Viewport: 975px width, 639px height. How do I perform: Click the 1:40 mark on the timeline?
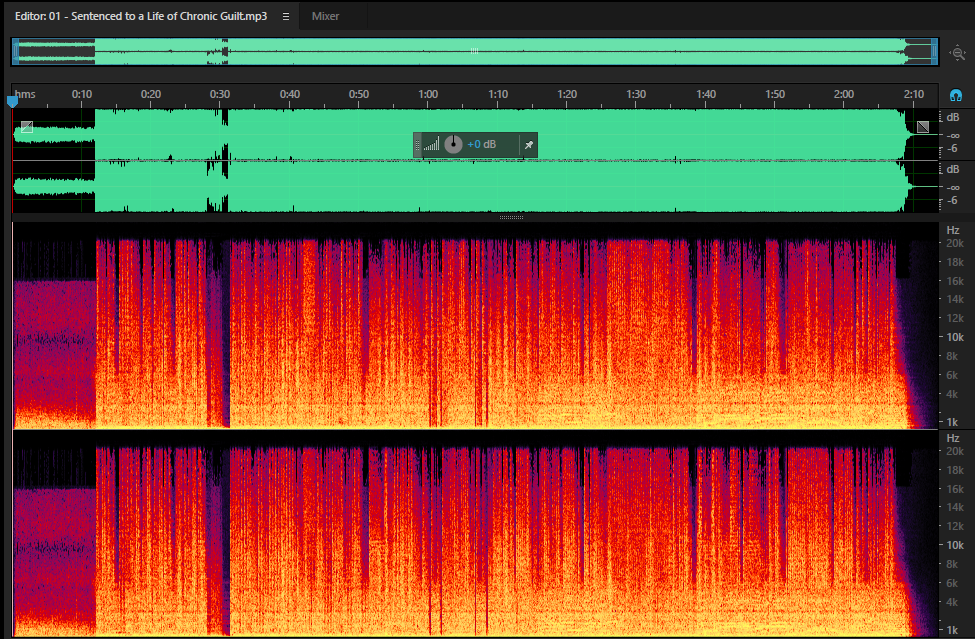click(x=706, y=94)
